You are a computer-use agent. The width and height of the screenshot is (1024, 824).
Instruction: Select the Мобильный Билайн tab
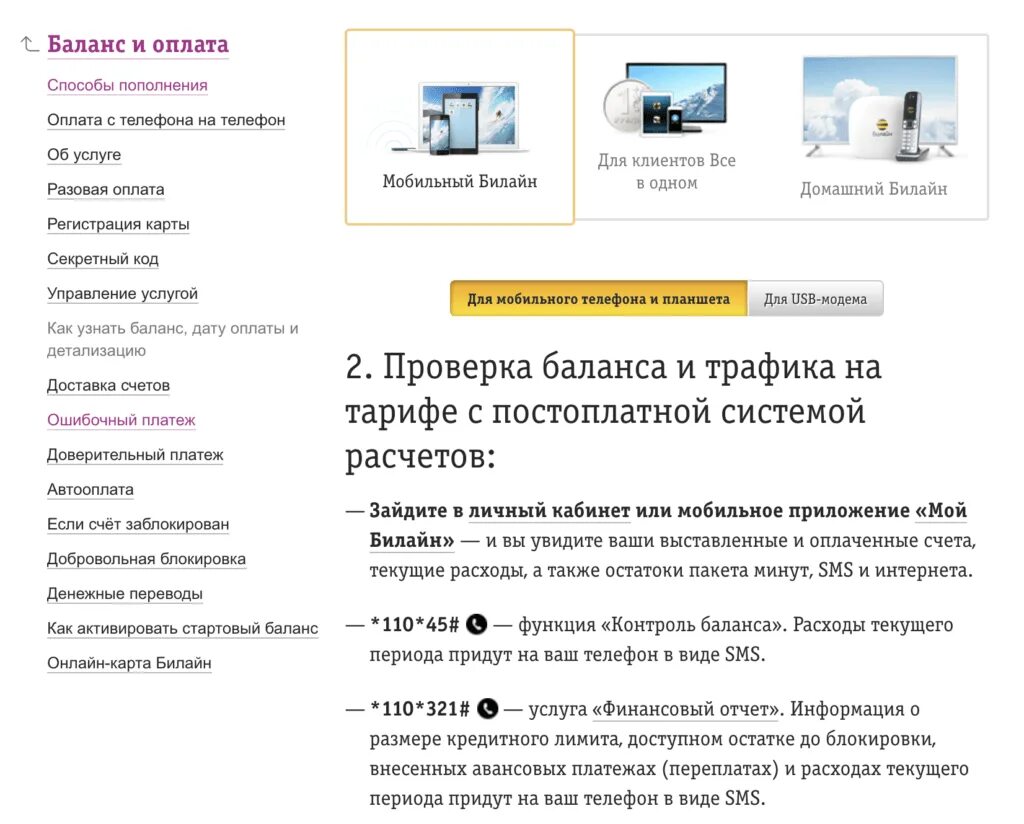(460, 127)
